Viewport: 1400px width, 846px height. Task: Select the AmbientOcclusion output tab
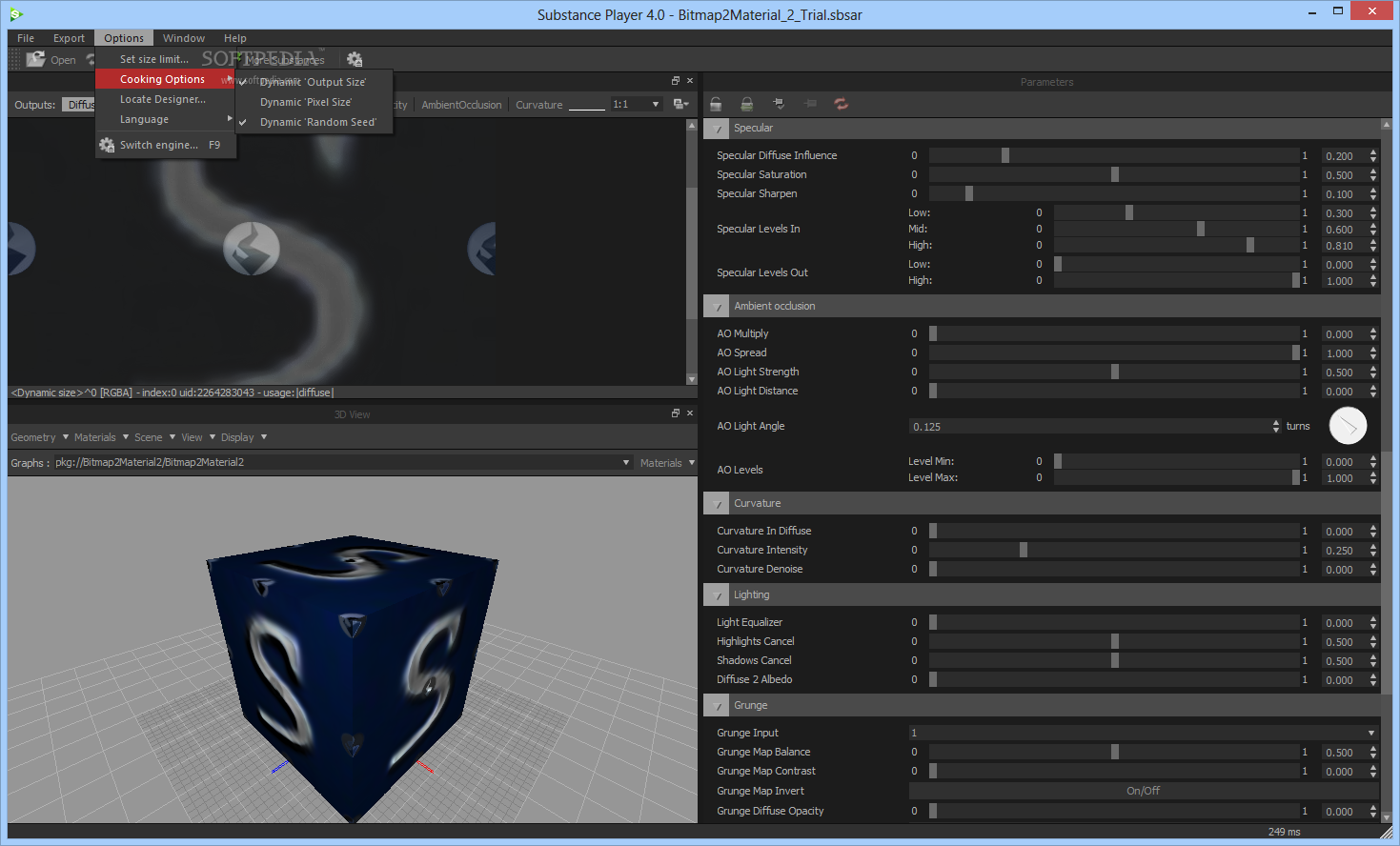point(461,105)
